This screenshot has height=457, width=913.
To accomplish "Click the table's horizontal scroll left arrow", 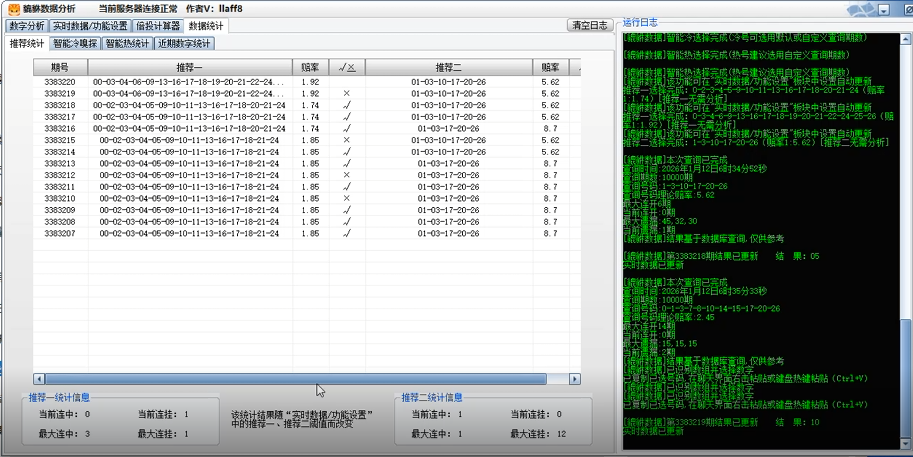I will [39, 379].
